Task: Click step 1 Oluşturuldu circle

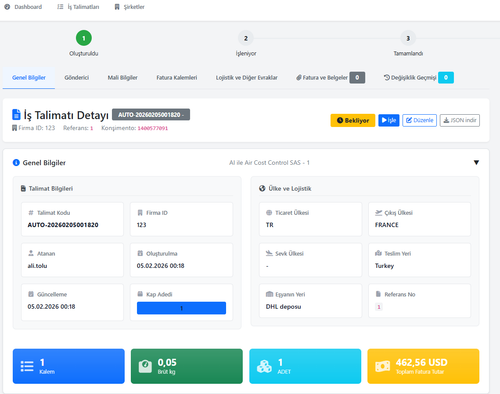Action: tap(84, 38)
